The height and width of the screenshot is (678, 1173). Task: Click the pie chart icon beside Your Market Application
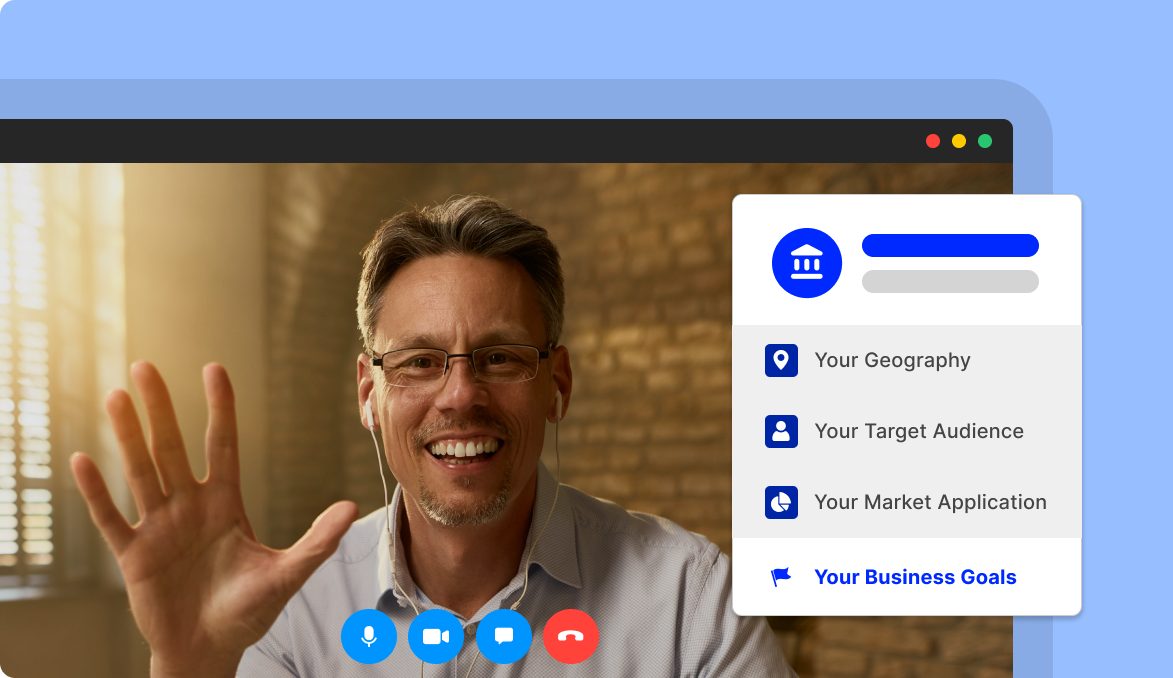[781, 502]
